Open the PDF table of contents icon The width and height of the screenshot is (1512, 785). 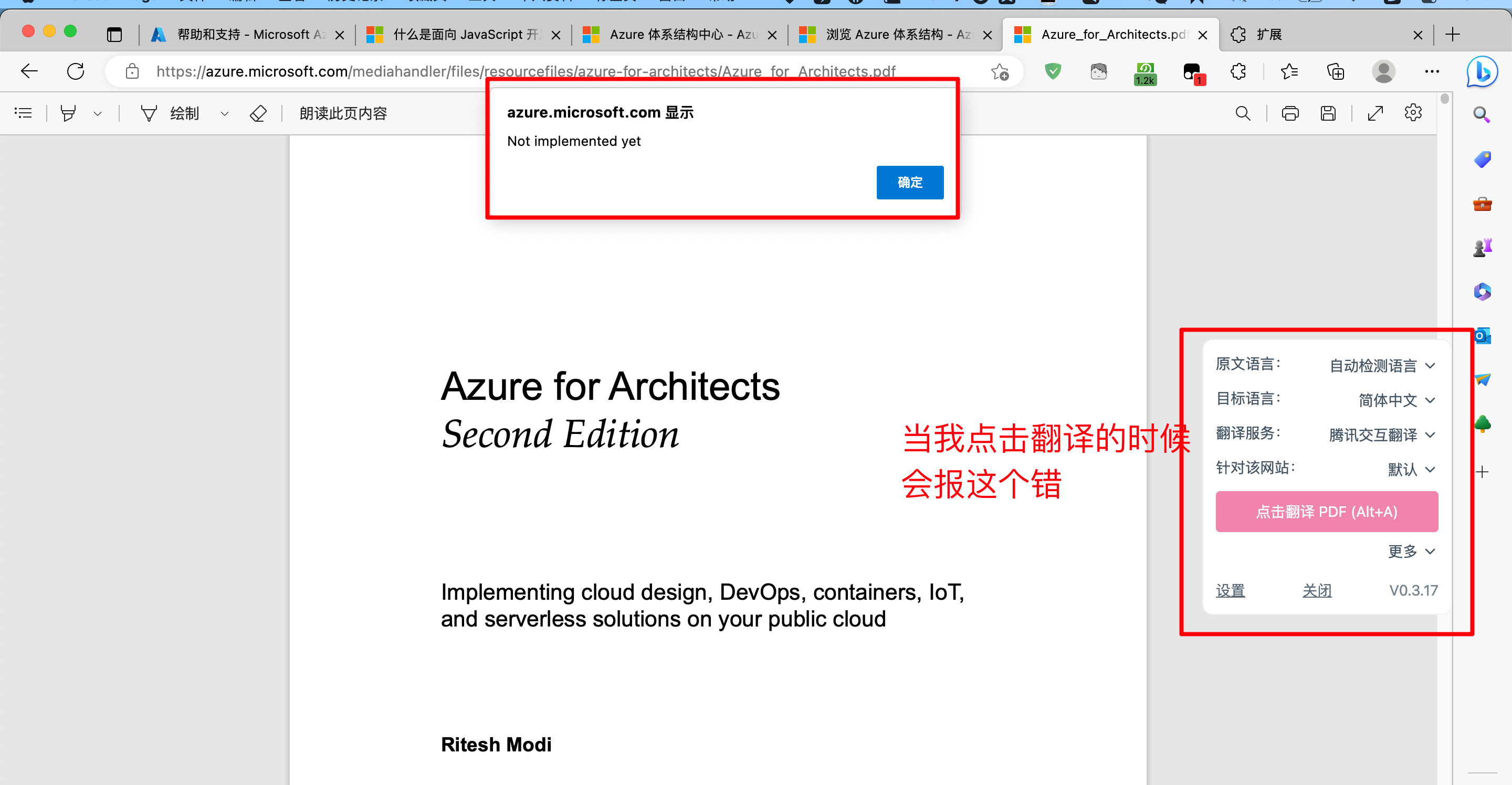pyautogui.click(x=23, y=113)
